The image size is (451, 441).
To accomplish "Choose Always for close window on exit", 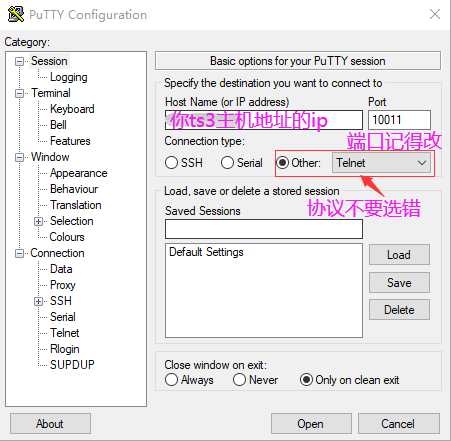I will (x=171, y=380).
